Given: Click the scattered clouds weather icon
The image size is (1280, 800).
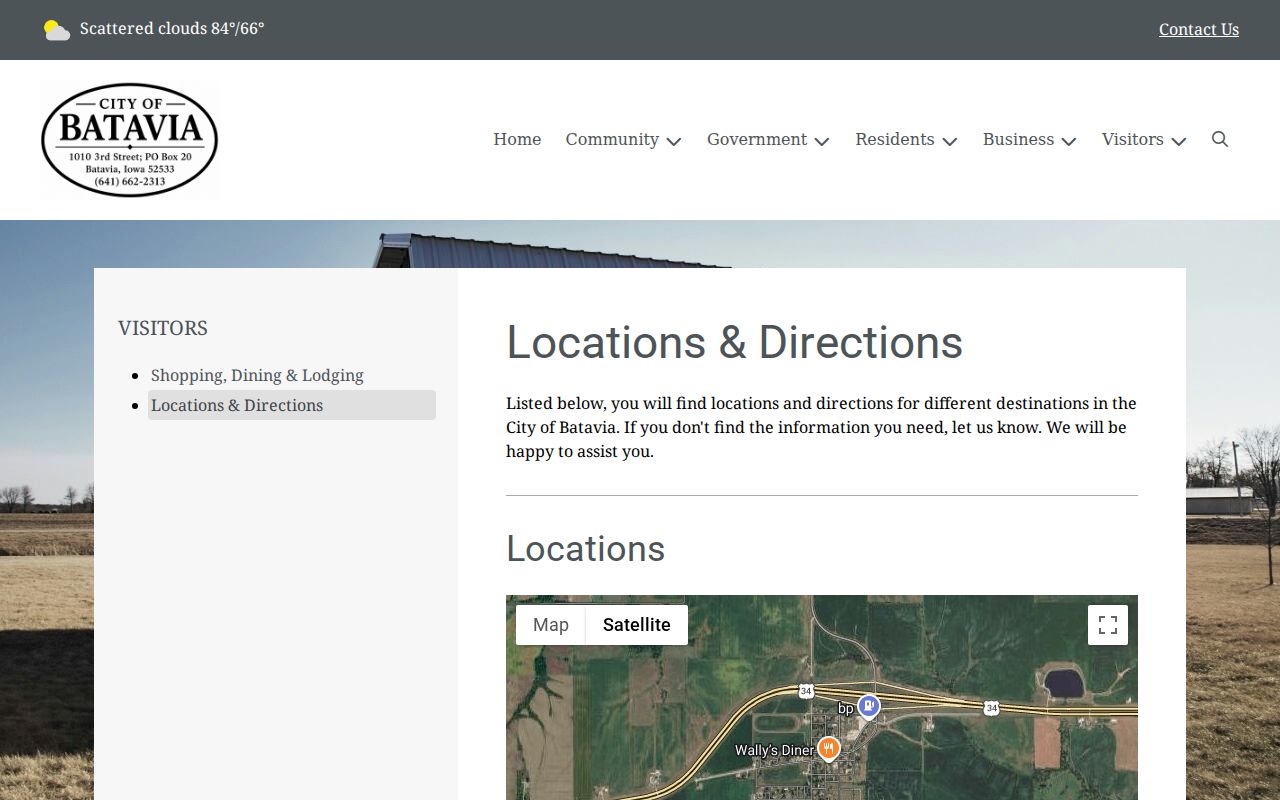Looking at the screenshot, I should pyautogui.click(x=57, y=30).
